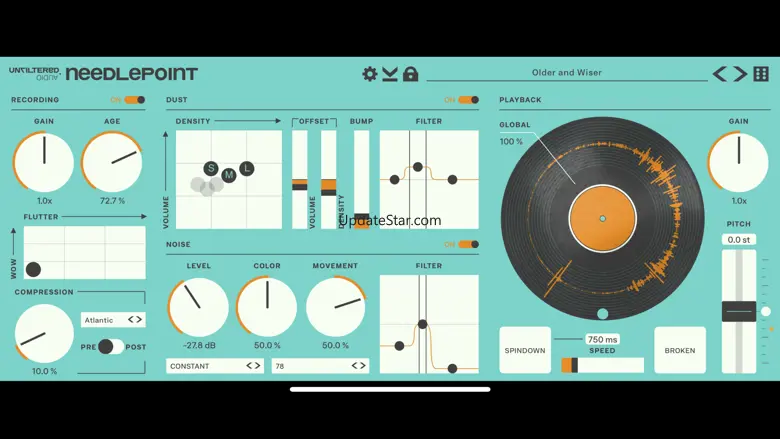Turn off the Noise section switch
Viewport: 780px width, 439px height.
pyautogui.click(x=467, y=244)
